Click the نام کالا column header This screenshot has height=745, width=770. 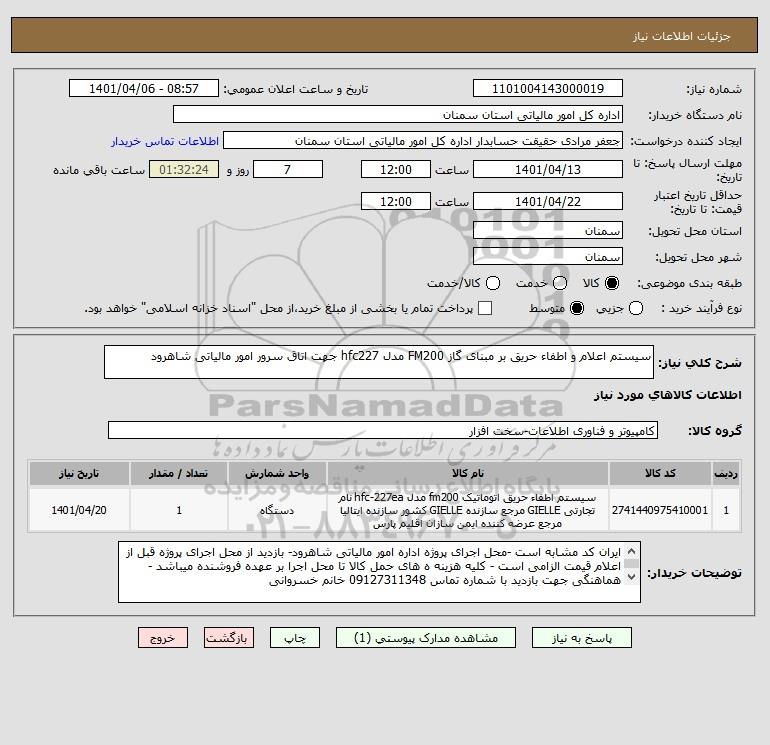(468, 473)
